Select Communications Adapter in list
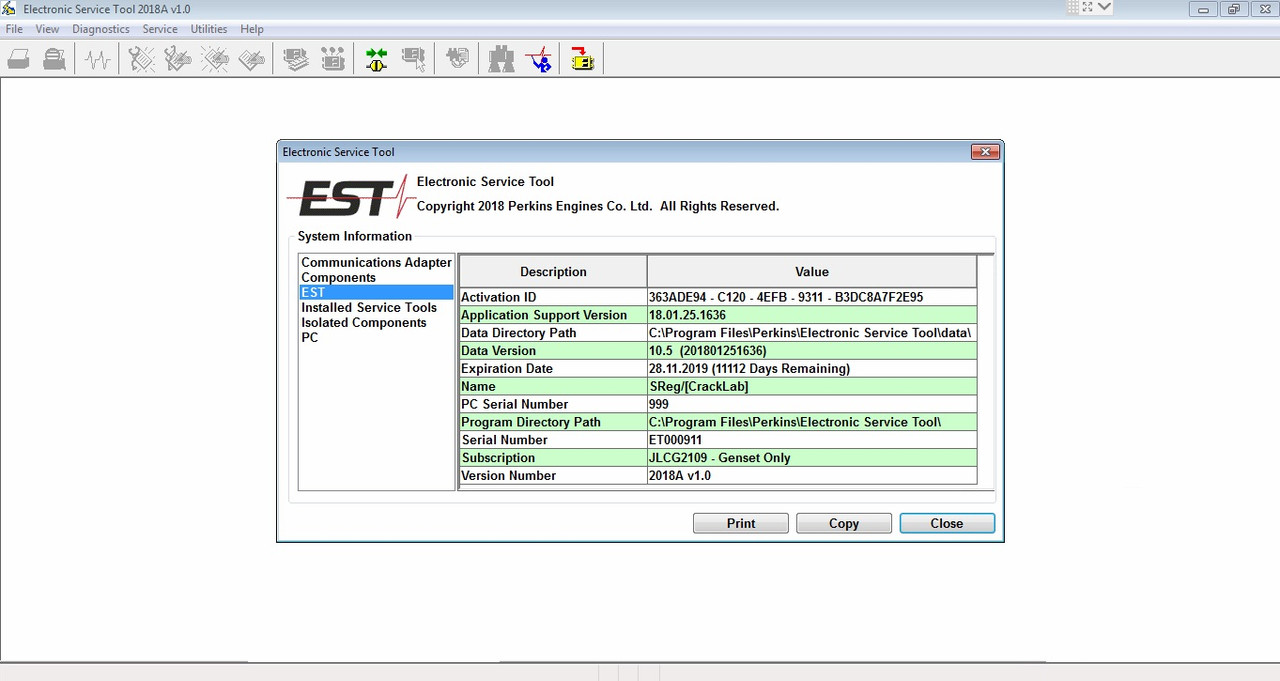 377,262
